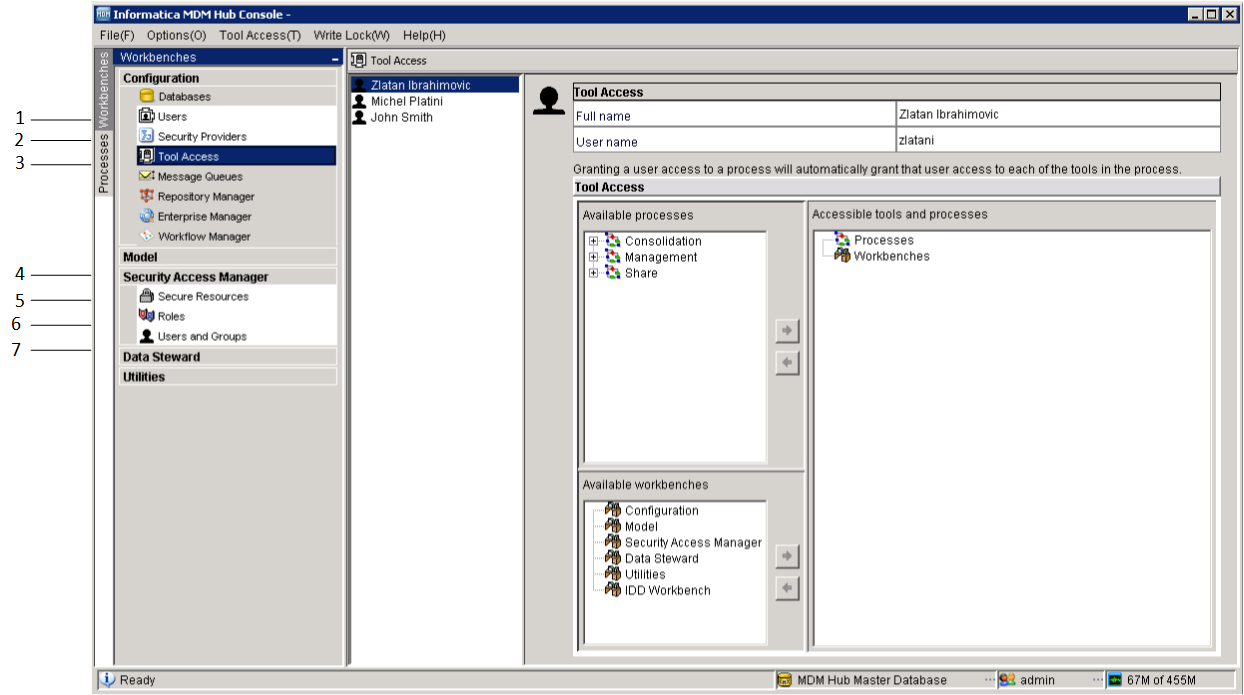Image resolution: width=1244 pixels, height=695 pixels.
Task: Select user Michel Platini
Action: pyautogui.click(x=407, y=101)
